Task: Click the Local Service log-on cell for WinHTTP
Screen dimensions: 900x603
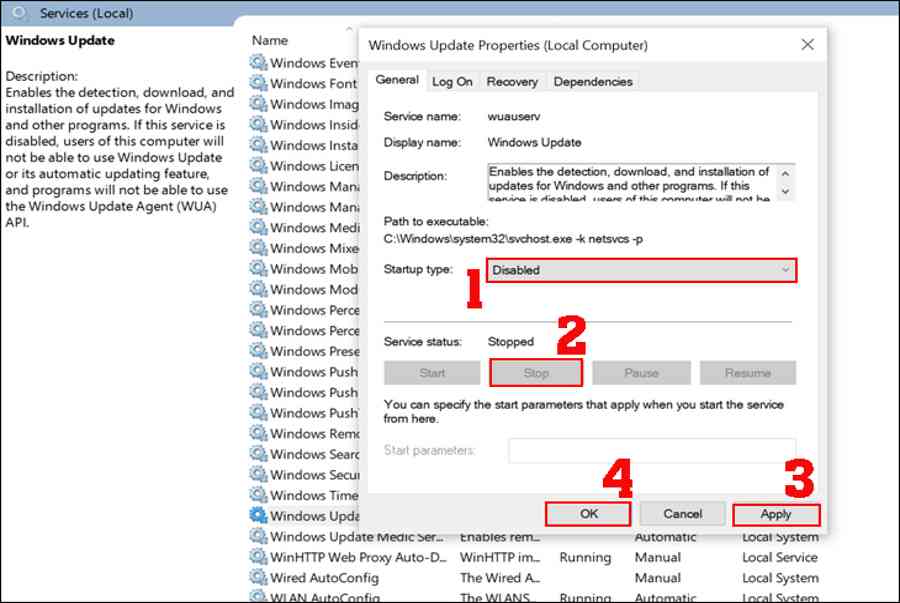Action: point(779,557)
